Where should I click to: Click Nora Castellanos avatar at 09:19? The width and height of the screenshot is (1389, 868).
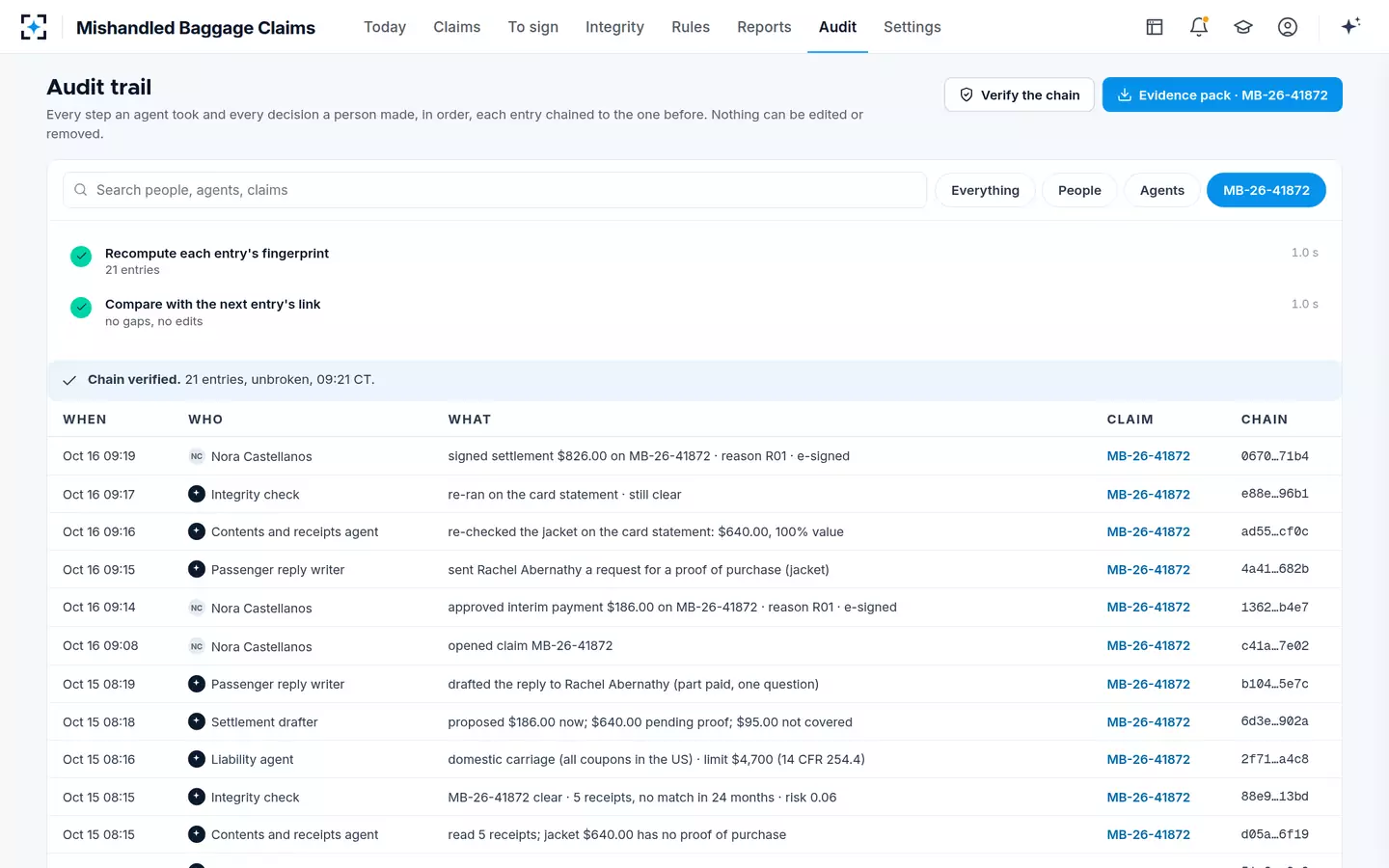(x=197, y=456)
